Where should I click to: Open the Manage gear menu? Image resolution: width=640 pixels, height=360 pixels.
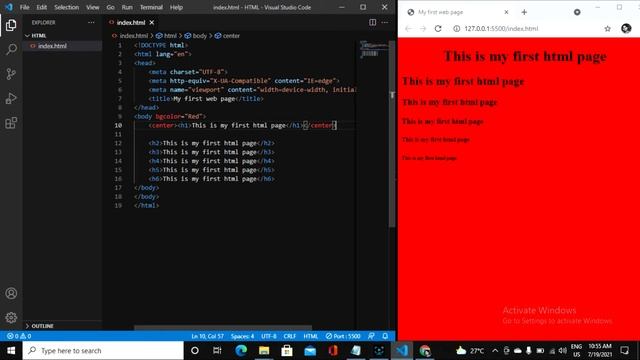11,317
